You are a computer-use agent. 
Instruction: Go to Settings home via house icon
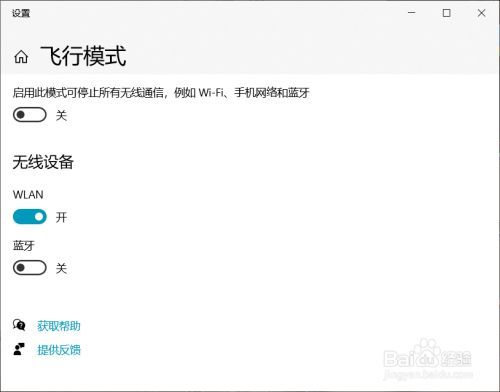tap(21, 57)
